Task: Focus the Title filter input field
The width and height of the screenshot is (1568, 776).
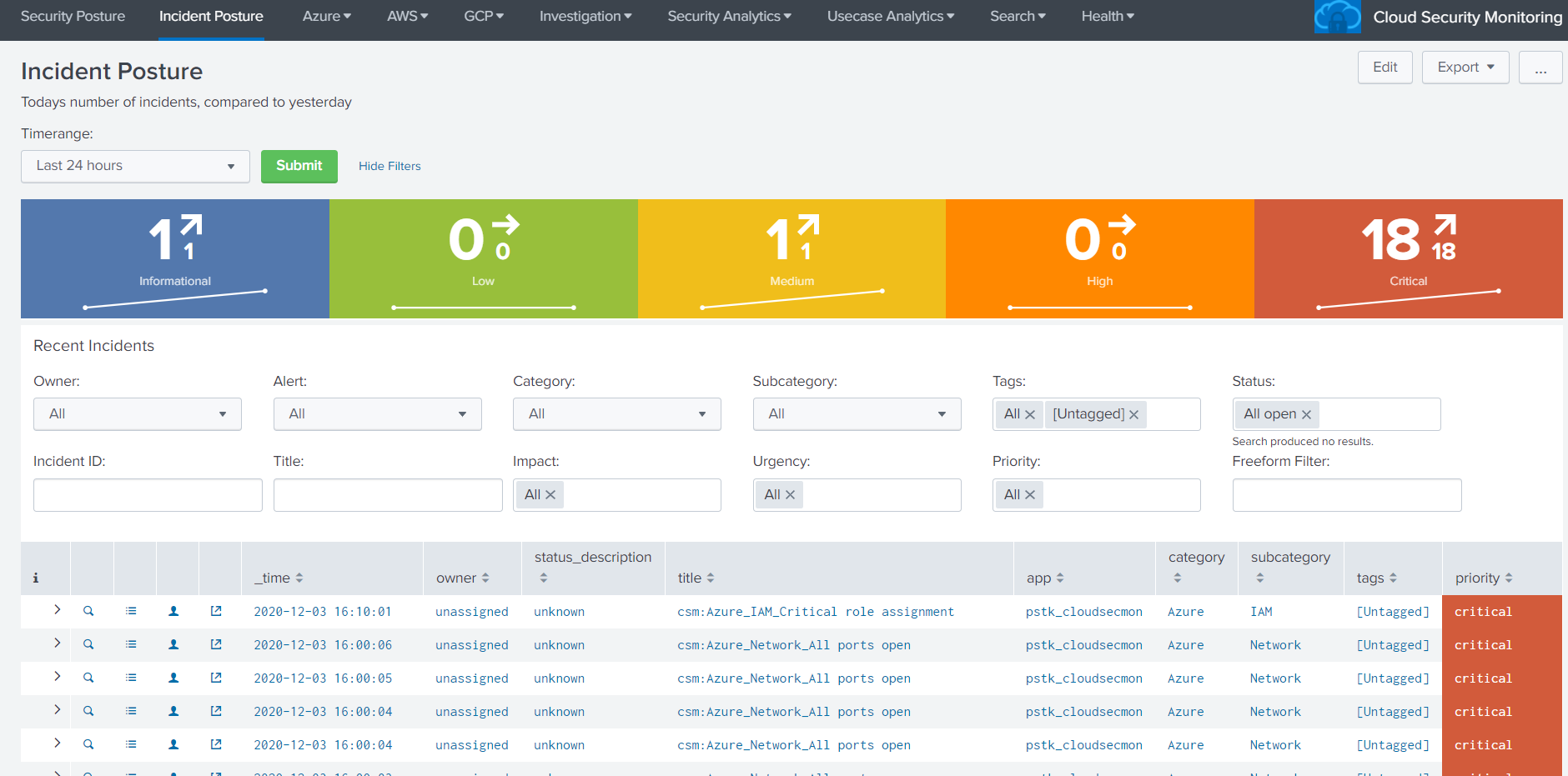Action: point(388,495)
